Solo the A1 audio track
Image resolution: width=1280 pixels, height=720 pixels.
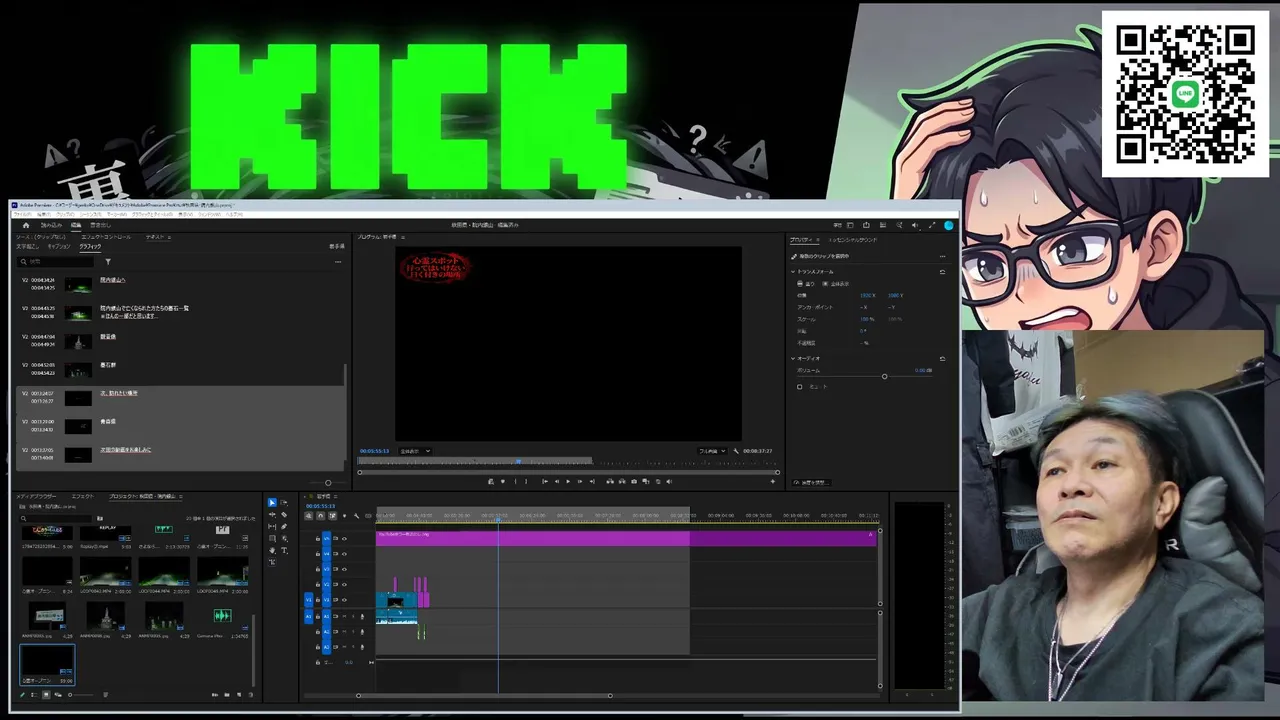click(x=352, y=616)
